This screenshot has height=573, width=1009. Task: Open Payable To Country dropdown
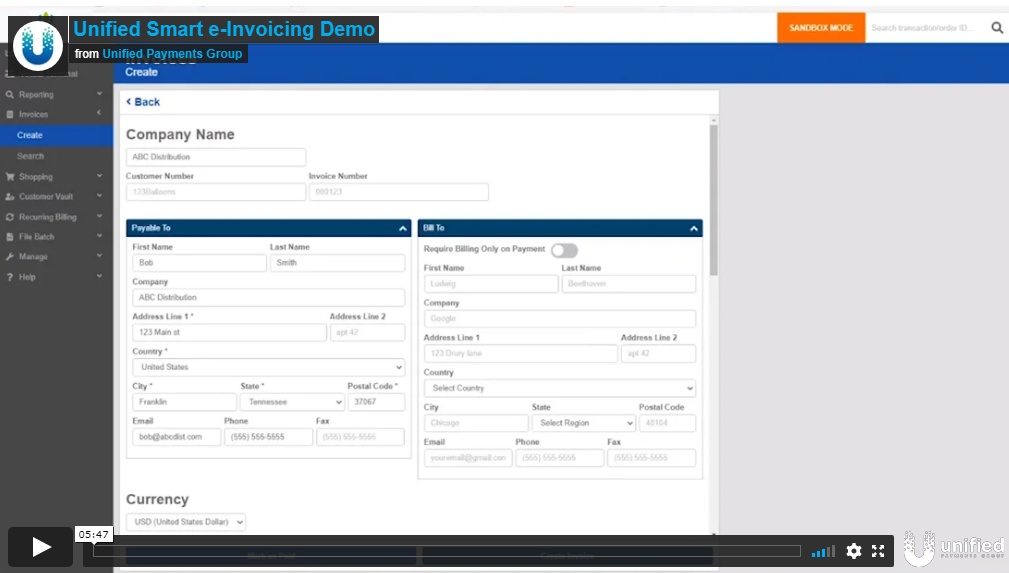click(268, 367)
